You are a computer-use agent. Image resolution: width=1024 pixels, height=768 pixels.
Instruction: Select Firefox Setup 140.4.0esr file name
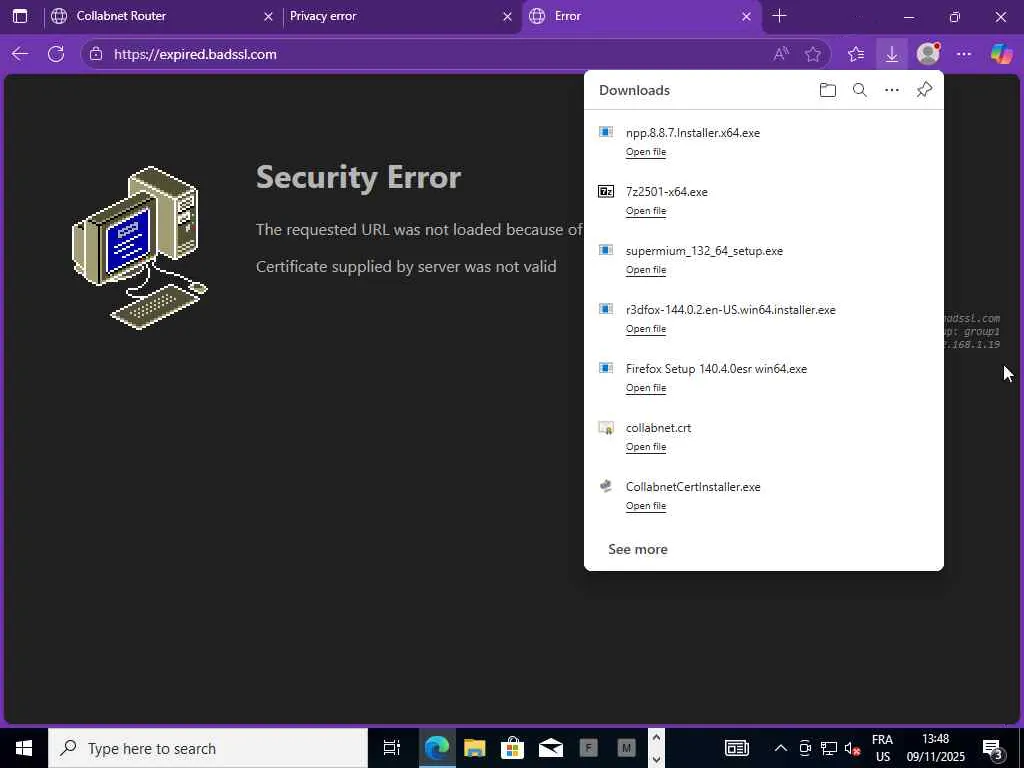click(716, 368)
